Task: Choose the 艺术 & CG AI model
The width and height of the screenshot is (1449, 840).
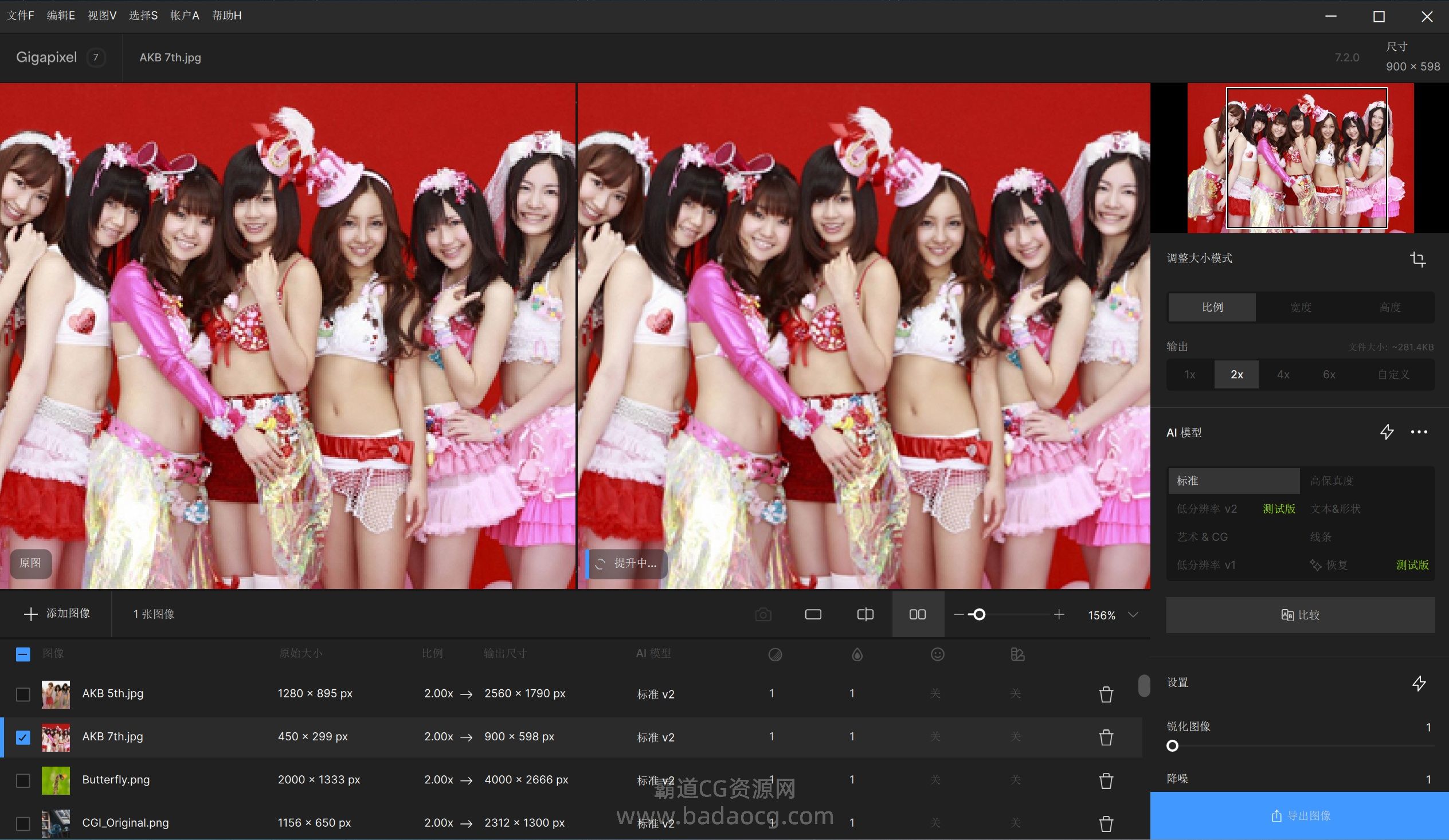Action: (1233, 537)
